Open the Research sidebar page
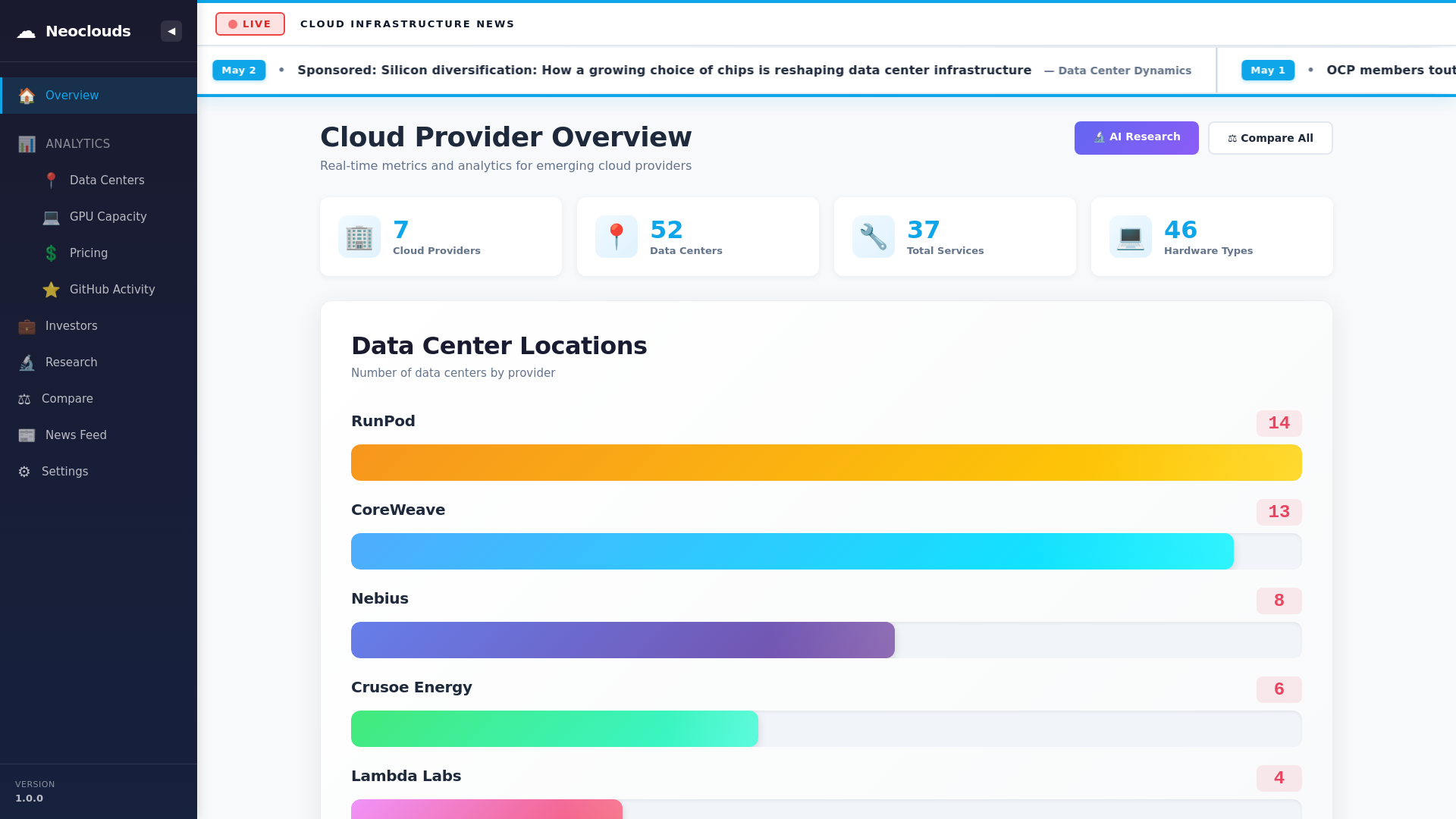This screenshot has height=819, width=1456. pos(99,362)
